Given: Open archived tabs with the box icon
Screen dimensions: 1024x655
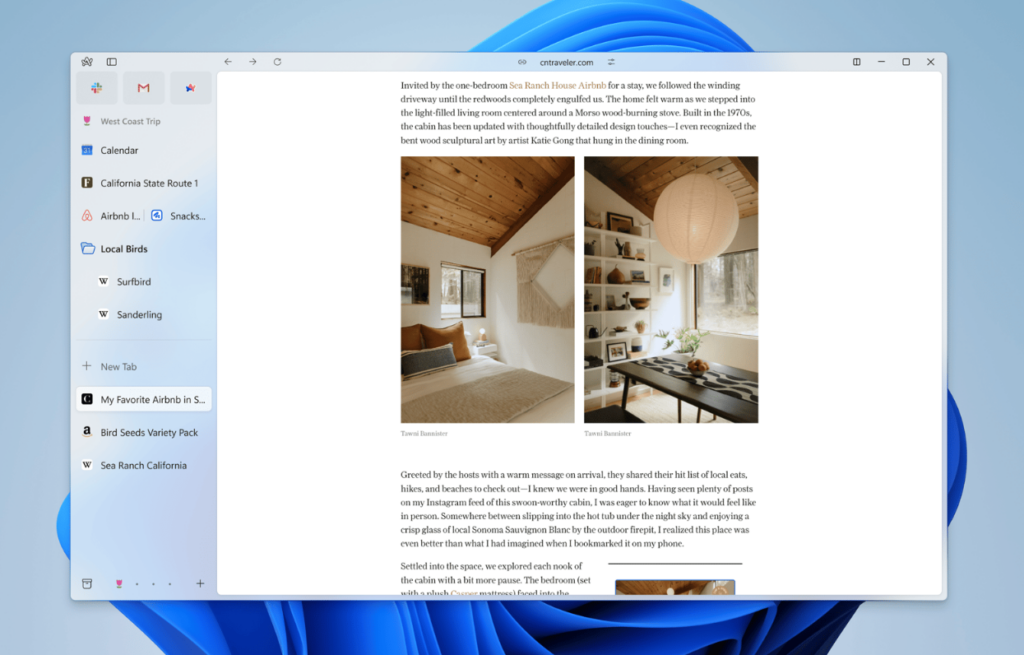Looking at the screenshot, I should click(87, 583).
